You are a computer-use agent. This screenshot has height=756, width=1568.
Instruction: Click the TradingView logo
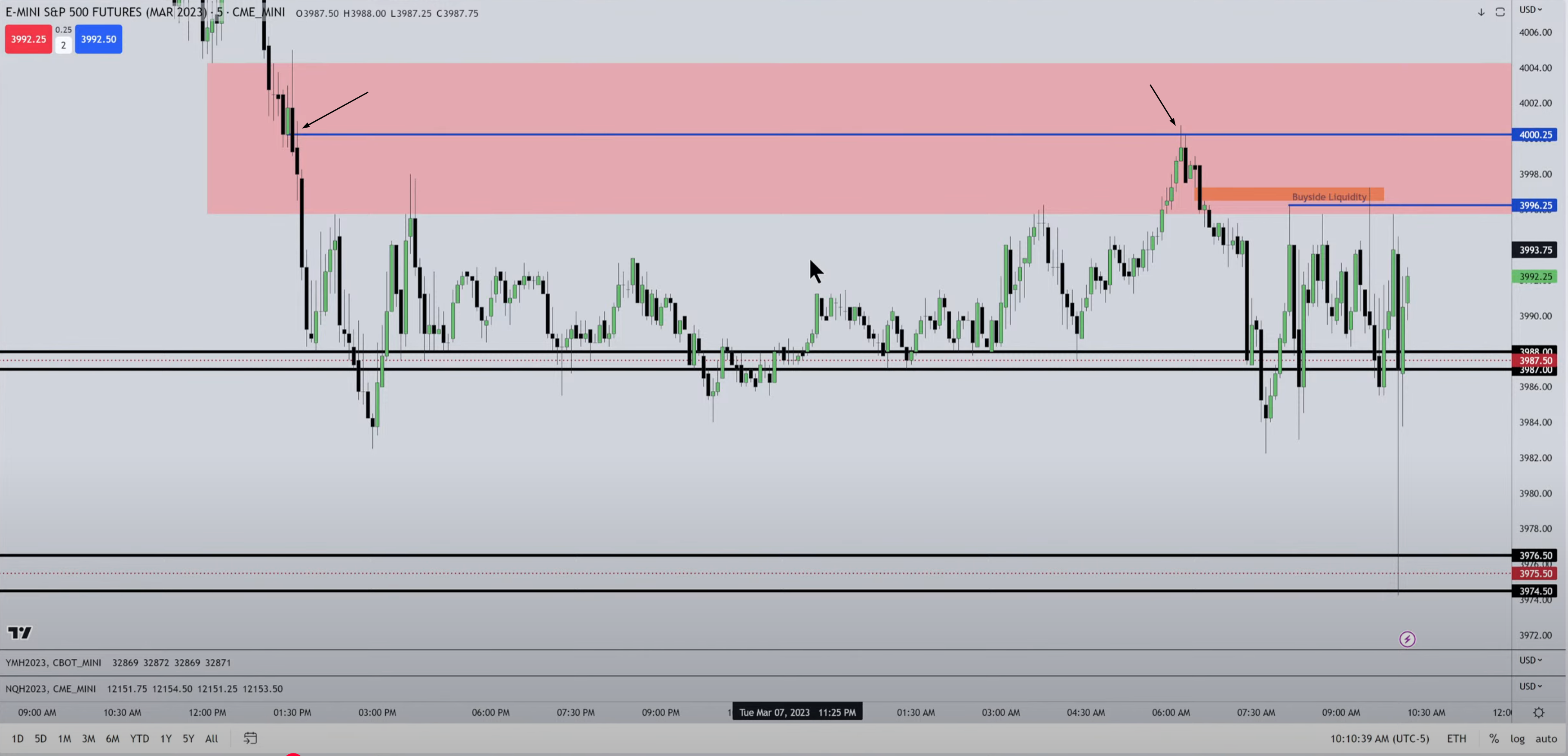point(19,633)
